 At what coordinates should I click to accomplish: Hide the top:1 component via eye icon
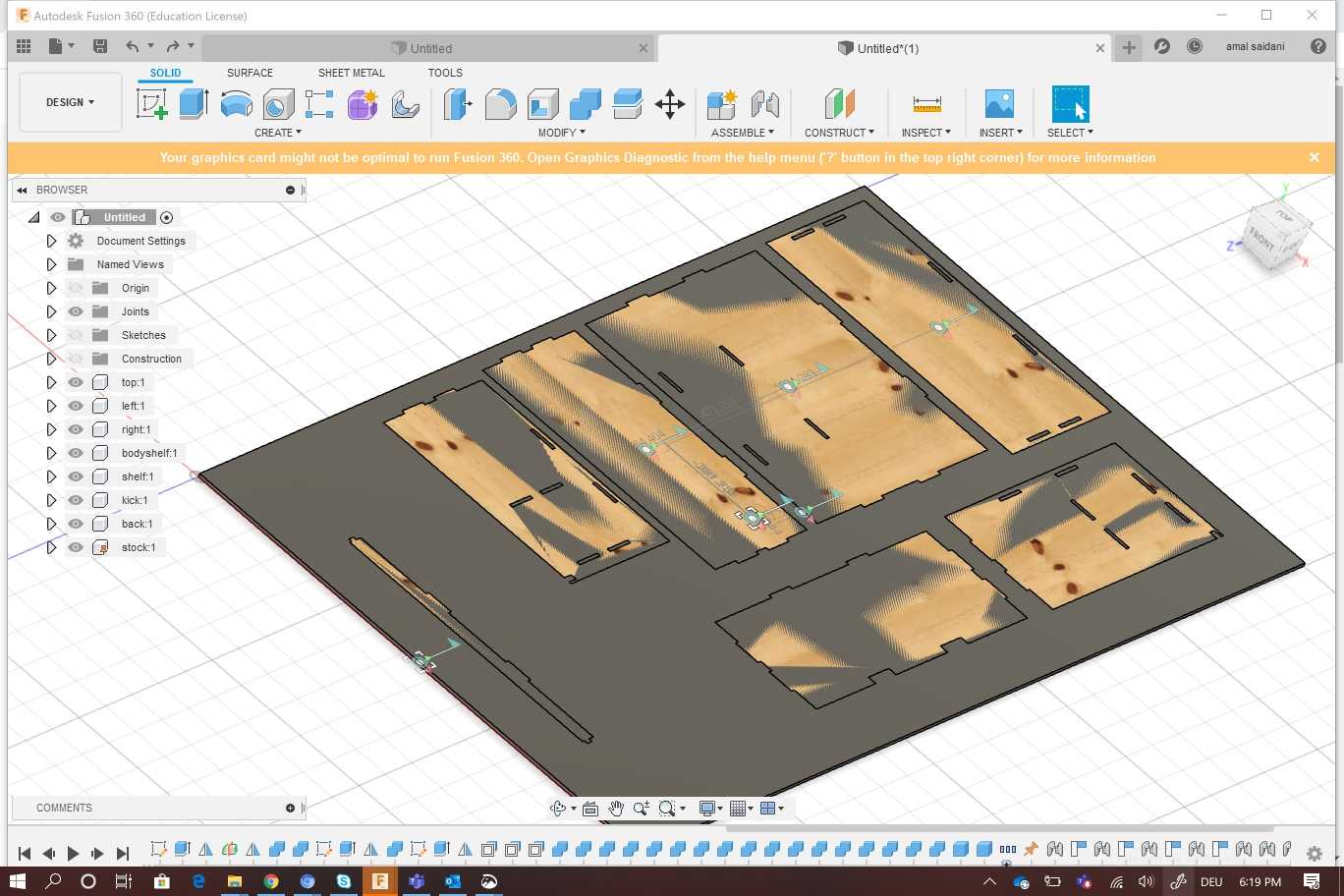click(x=76, y=382)
